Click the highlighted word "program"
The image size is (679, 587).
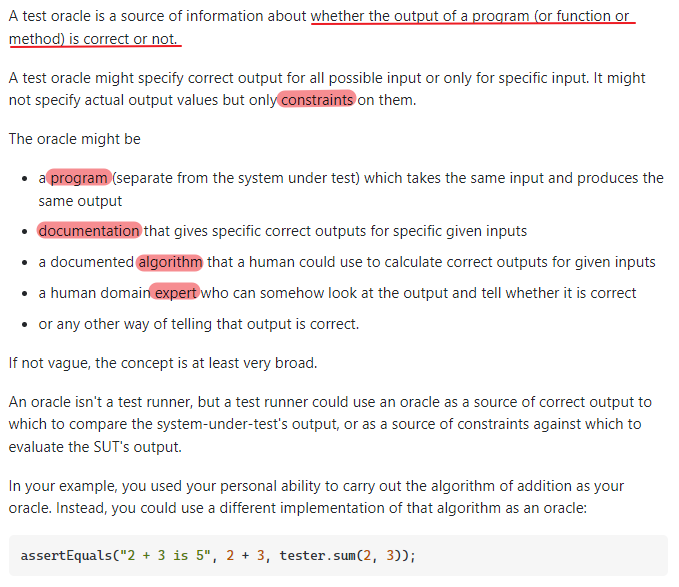tap(79, 178)
